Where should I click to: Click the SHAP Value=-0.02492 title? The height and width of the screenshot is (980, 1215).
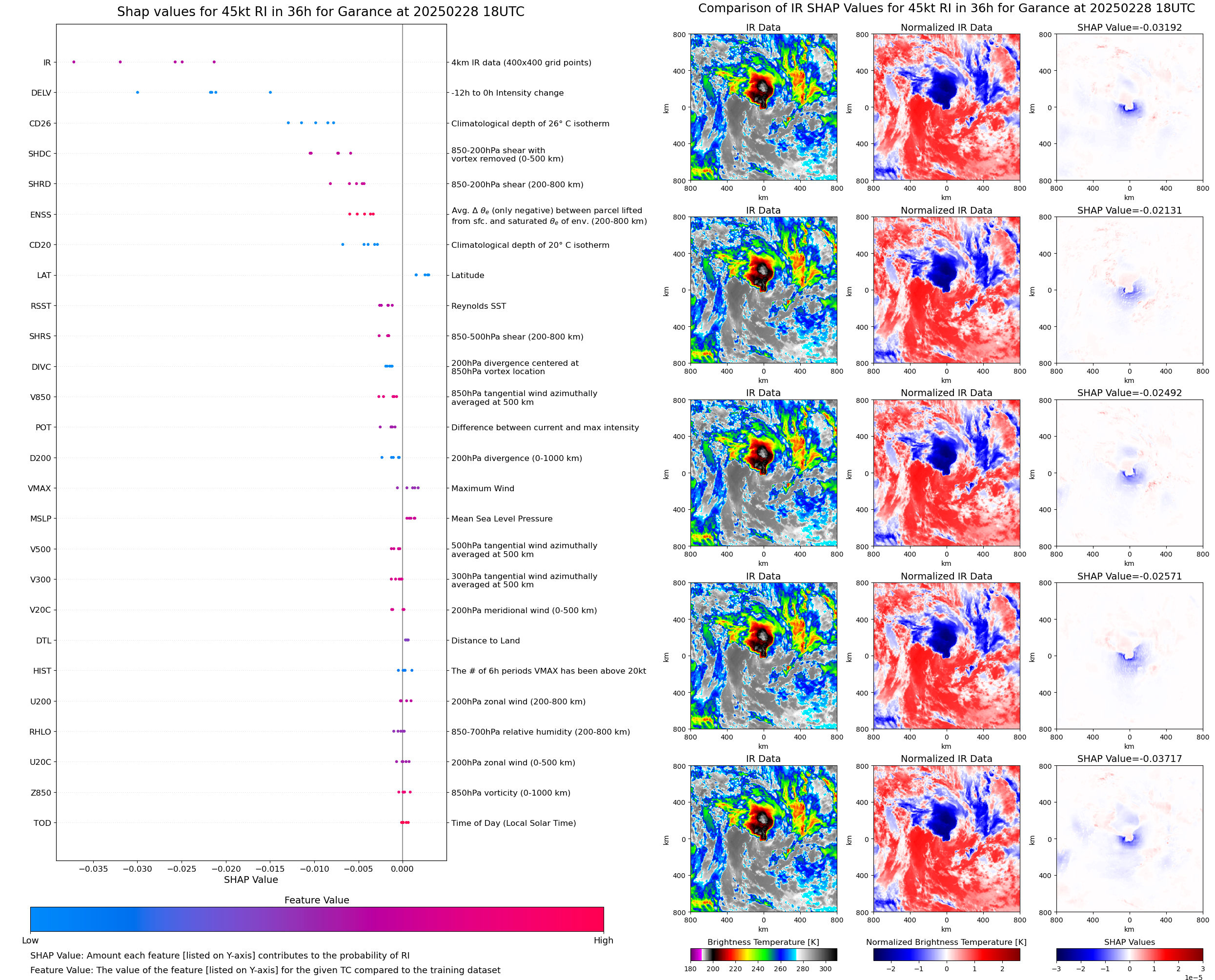[x=1129, y=393]
